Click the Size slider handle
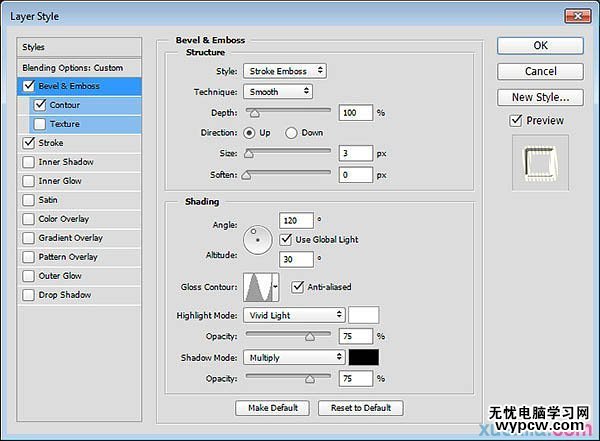 click(x=249, y=154)
